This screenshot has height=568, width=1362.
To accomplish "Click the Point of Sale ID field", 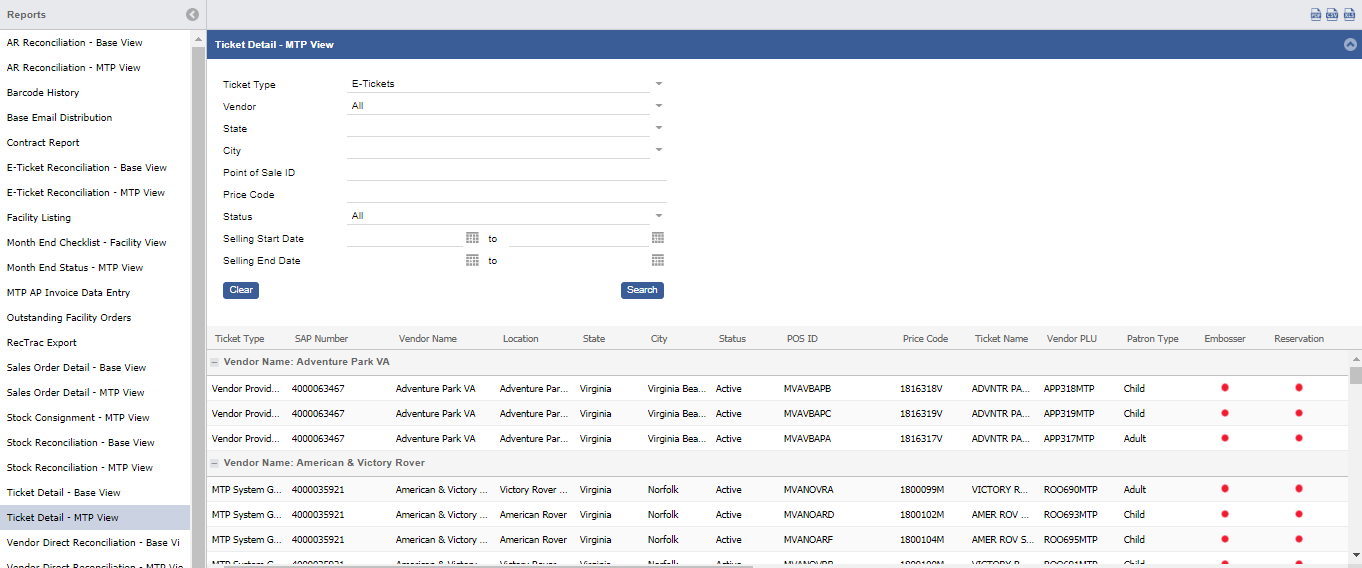I will (x=506, y=172).
